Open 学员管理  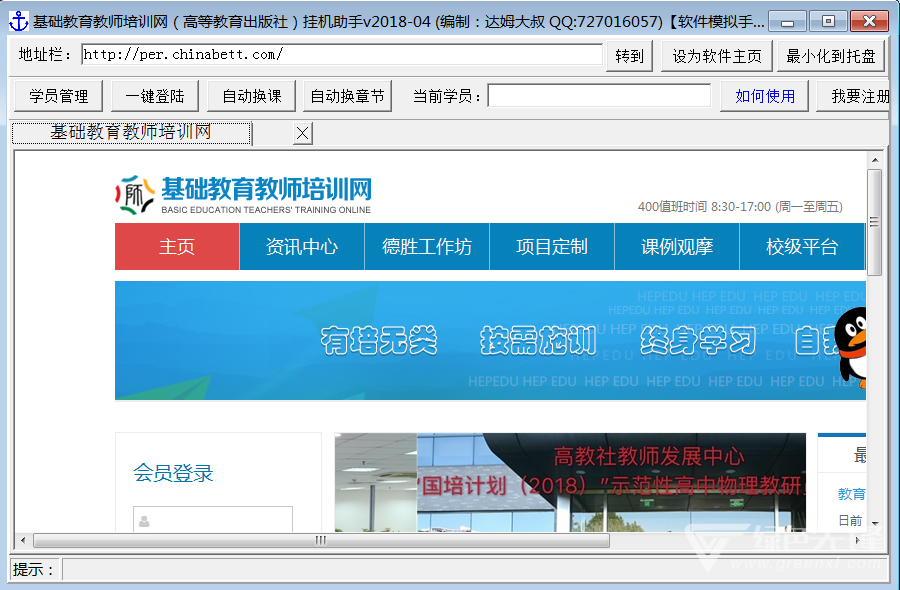pyautogui.click(x=58, y=96)
